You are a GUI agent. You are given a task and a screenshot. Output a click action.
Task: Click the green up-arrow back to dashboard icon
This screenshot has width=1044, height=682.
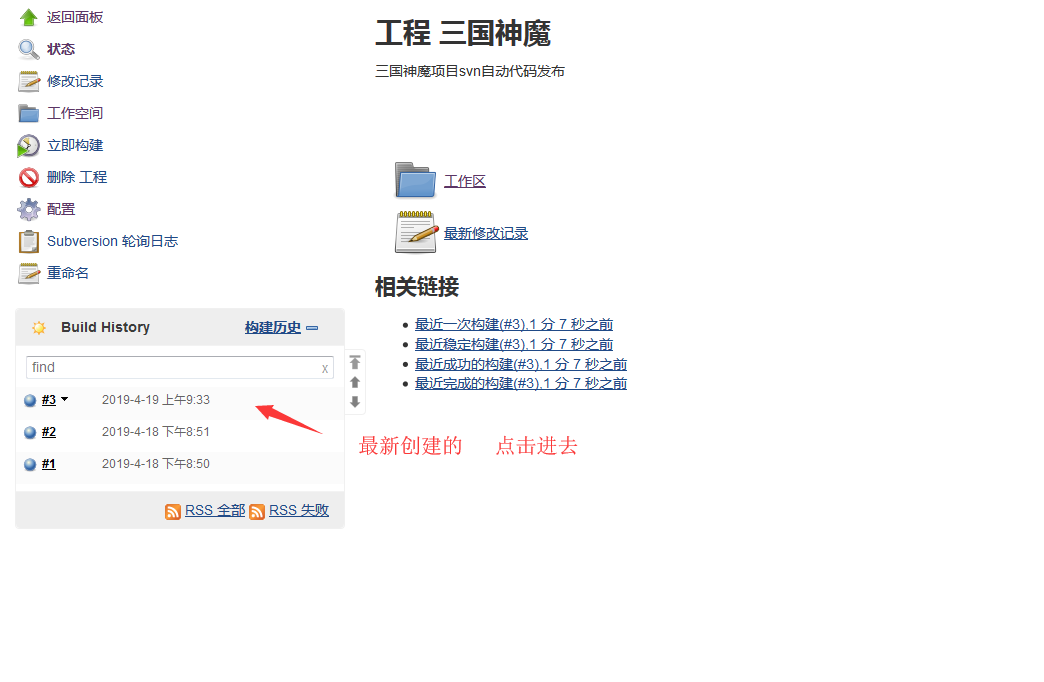click(x=28, y=17)
